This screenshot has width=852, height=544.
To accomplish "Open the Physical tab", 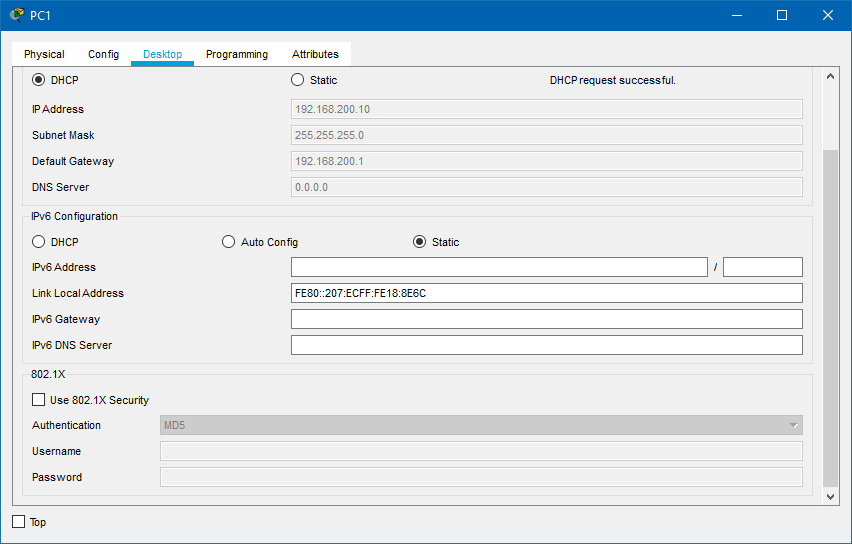I will tap(44, 54).
